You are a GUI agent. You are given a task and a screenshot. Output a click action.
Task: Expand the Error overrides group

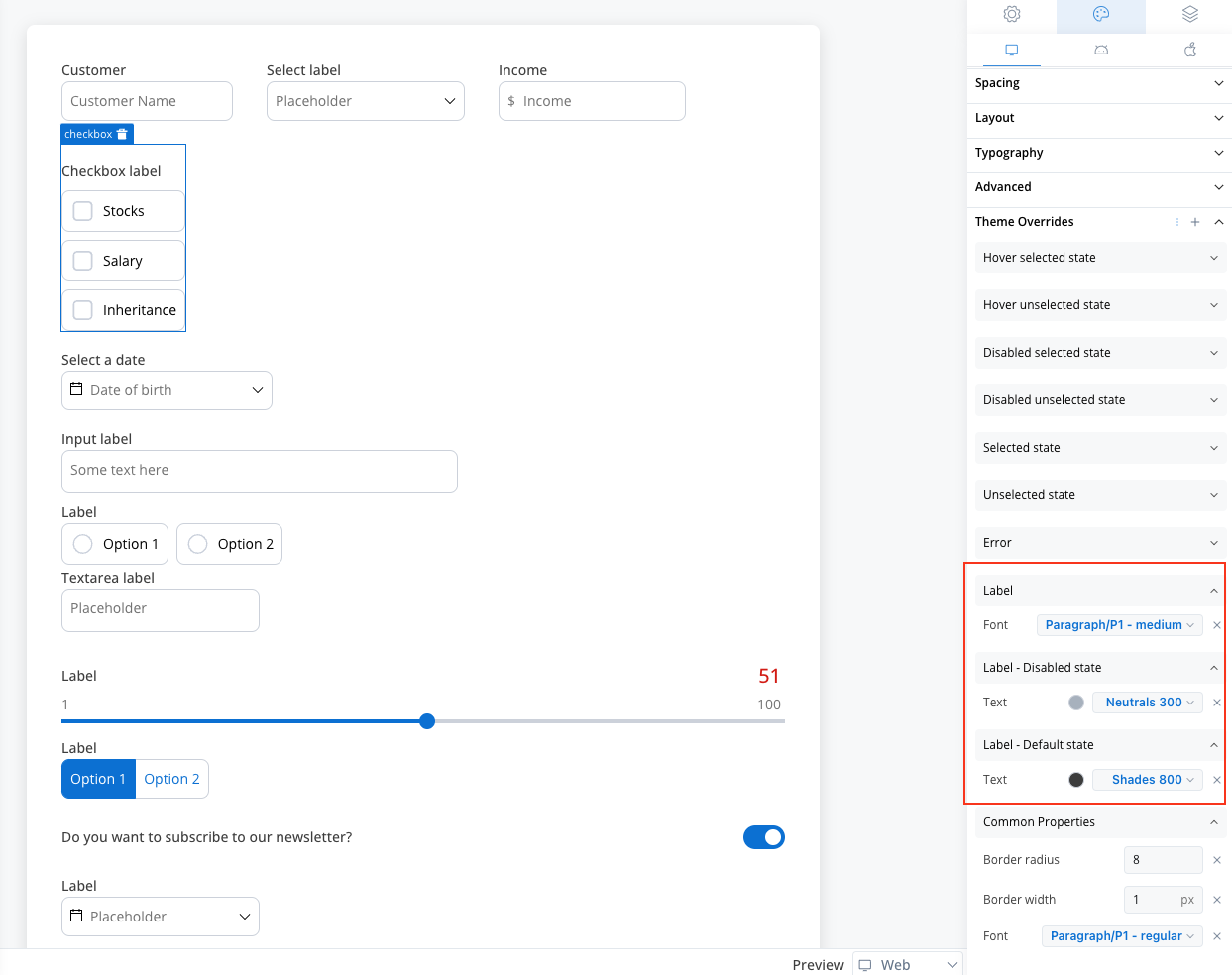(1101, 543)
